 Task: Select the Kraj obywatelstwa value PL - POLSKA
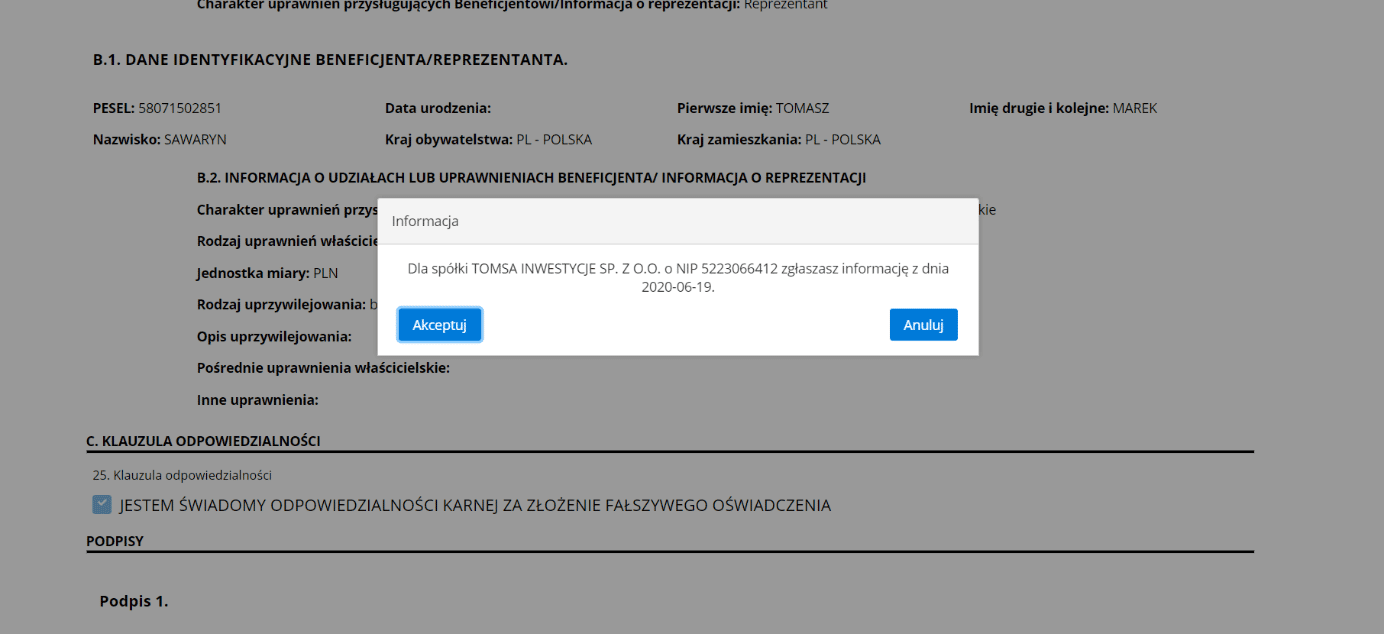click(555, 139)
